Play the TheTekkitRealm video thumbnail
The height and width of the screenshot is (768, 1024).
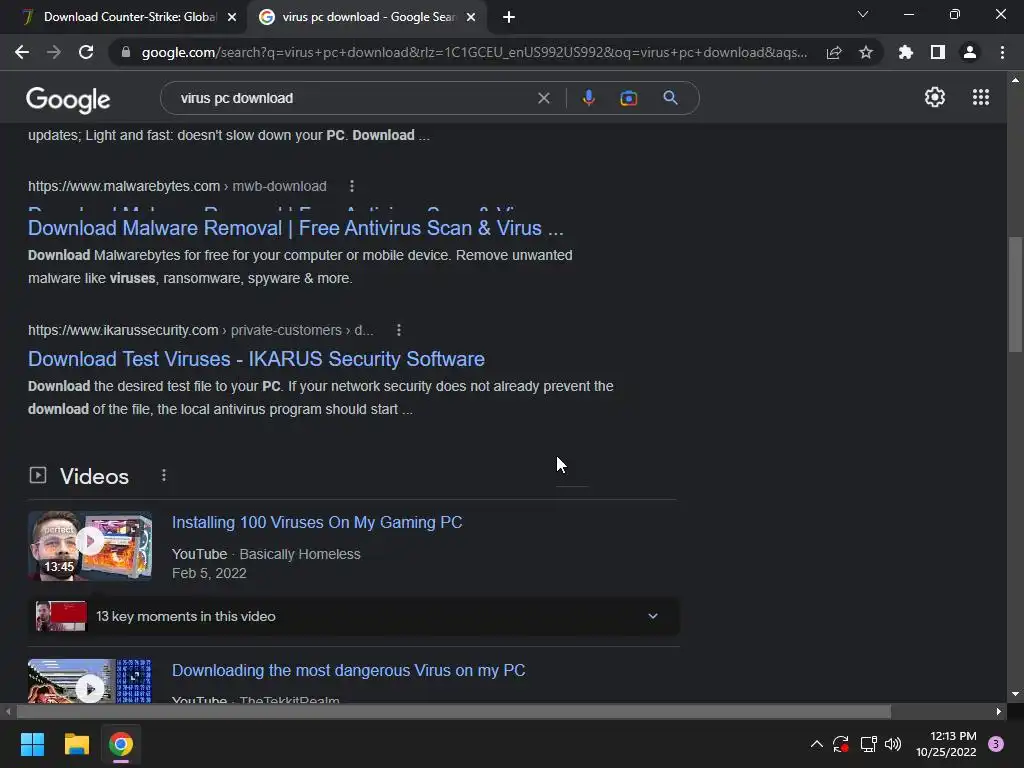[x=90, y=681]
